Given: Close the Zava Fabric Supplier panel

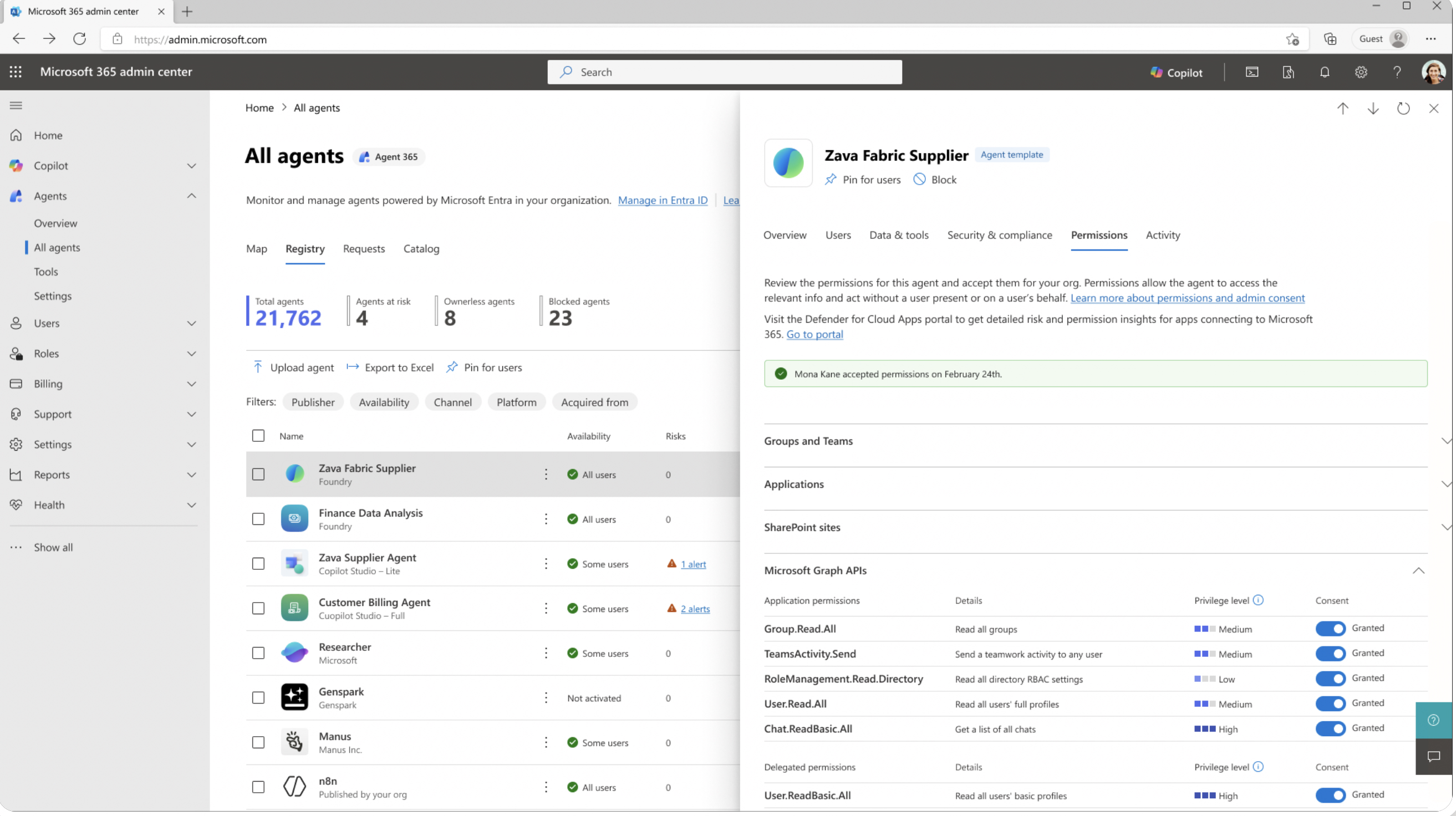Looking at the screenshot, I should 1433,108.
